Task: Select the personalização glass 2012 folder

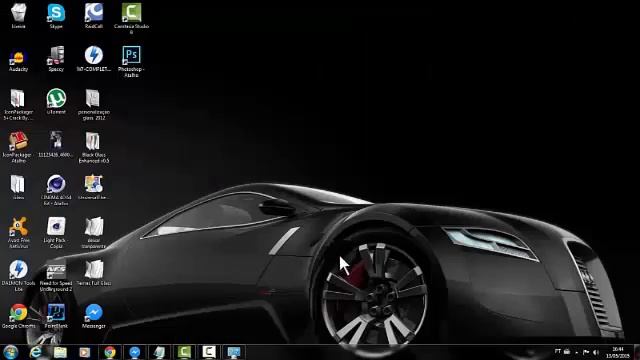Action: pyautogui.click(x=93, y=104)
